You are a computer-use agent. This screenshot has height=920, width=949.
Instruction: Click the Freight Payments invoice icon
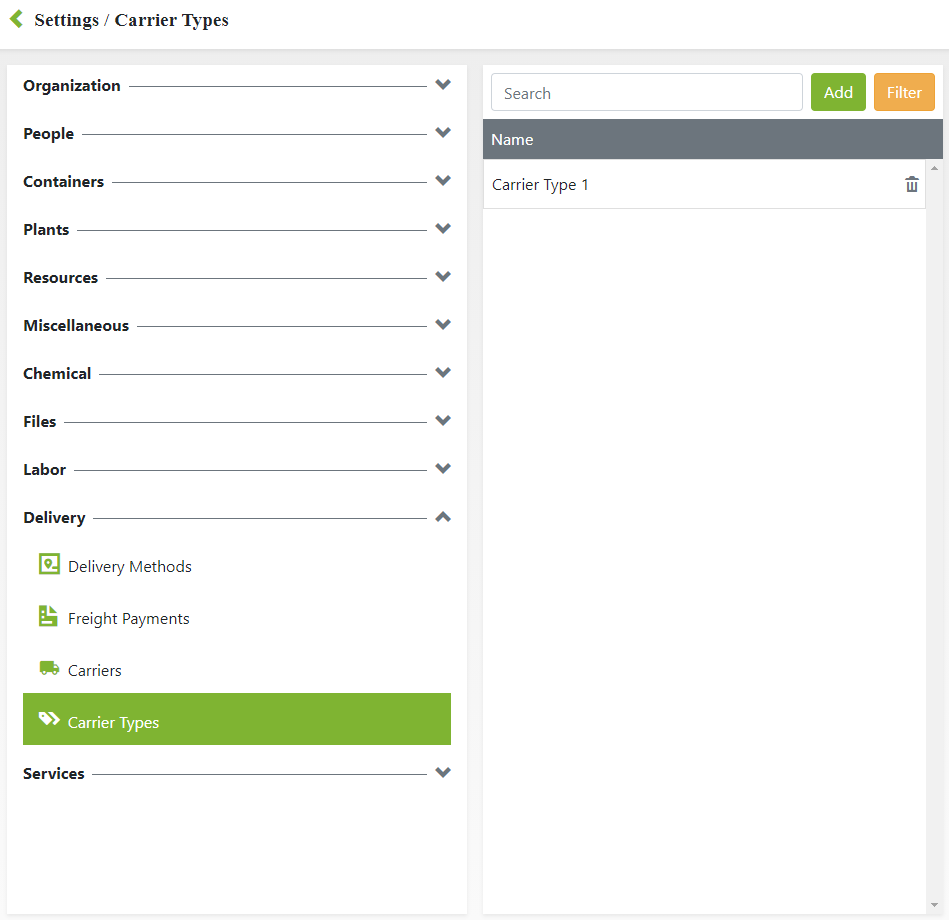click(48, 617)
